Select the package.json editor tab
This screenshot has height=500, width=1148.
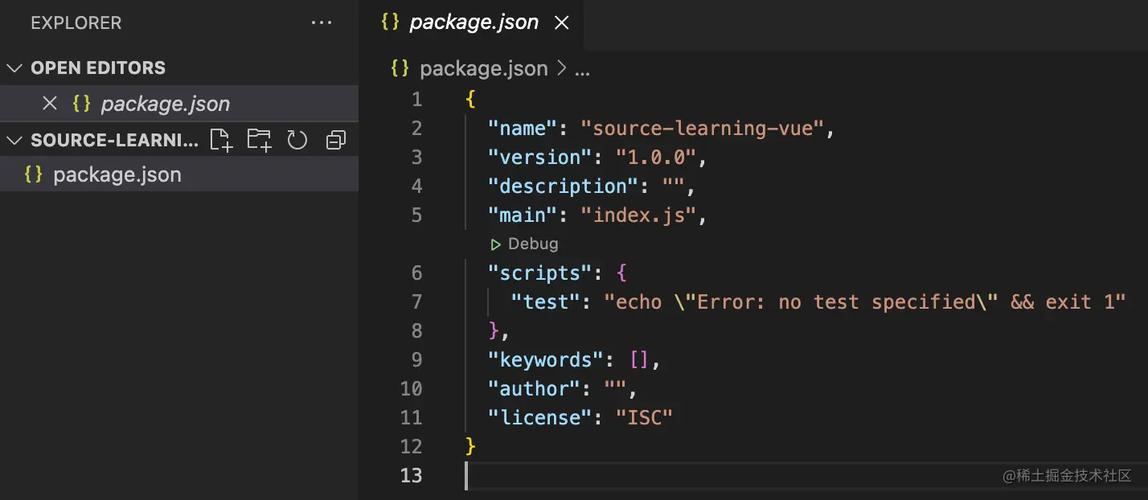(x=473, y=22)
